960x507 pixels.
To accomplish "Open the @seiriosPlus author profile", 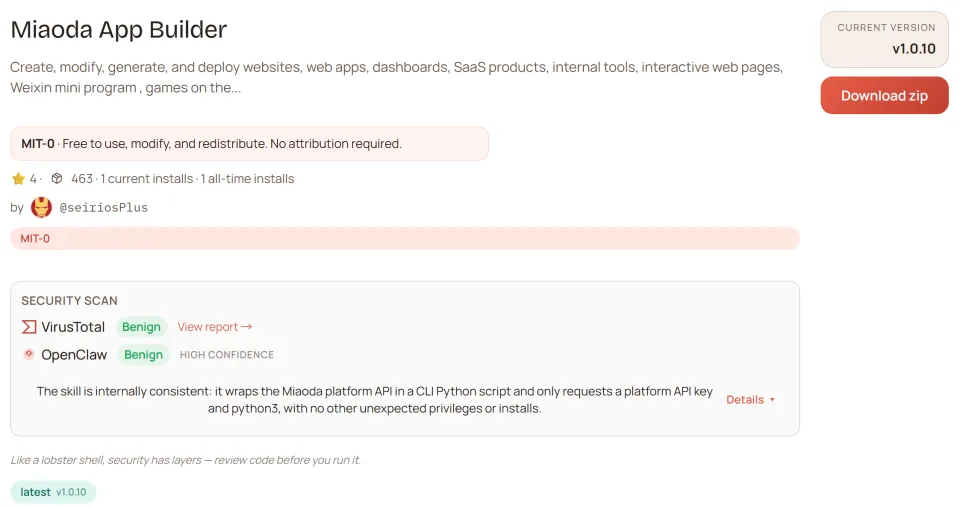I will coord(103,208).
